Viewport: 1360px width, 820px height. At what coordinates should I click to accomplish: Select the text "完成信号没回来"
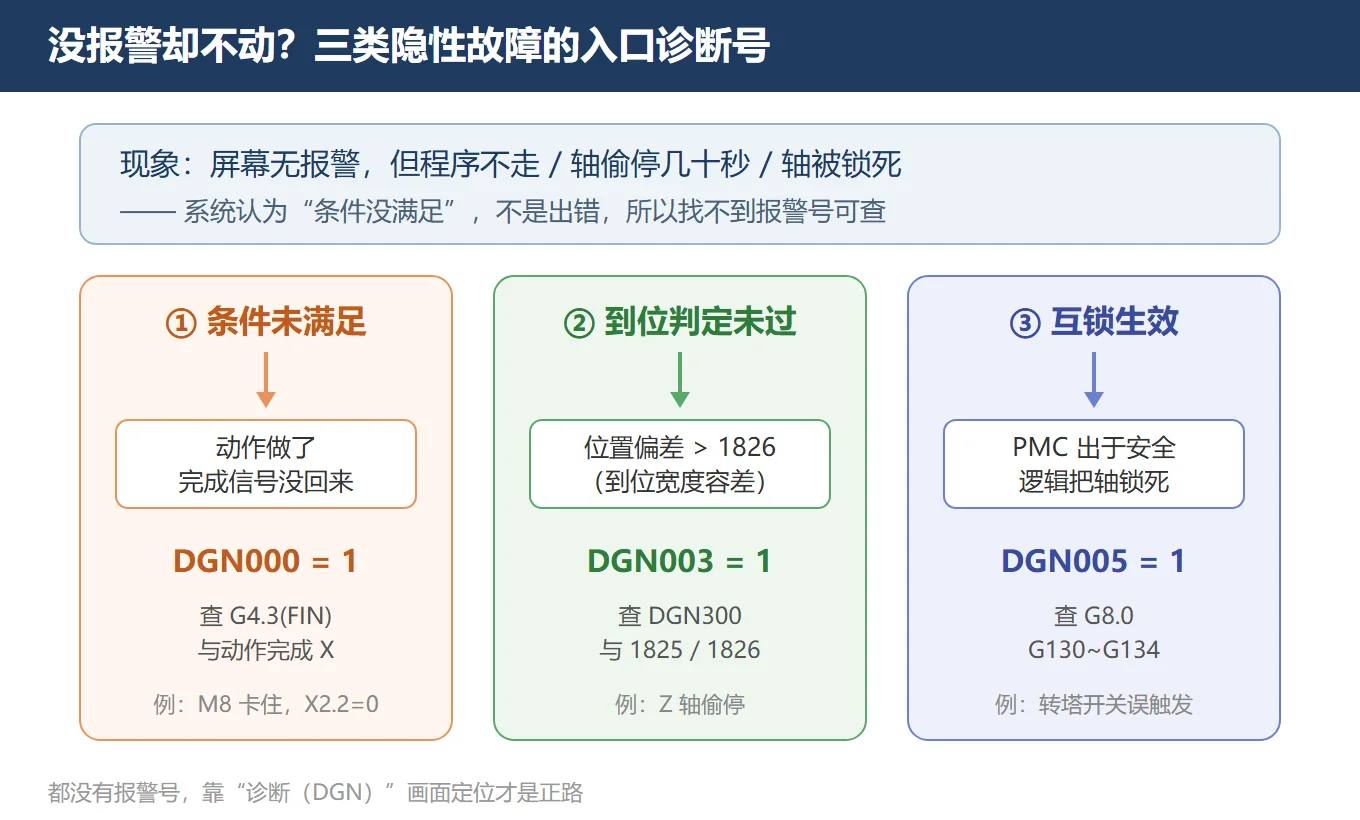266,482
